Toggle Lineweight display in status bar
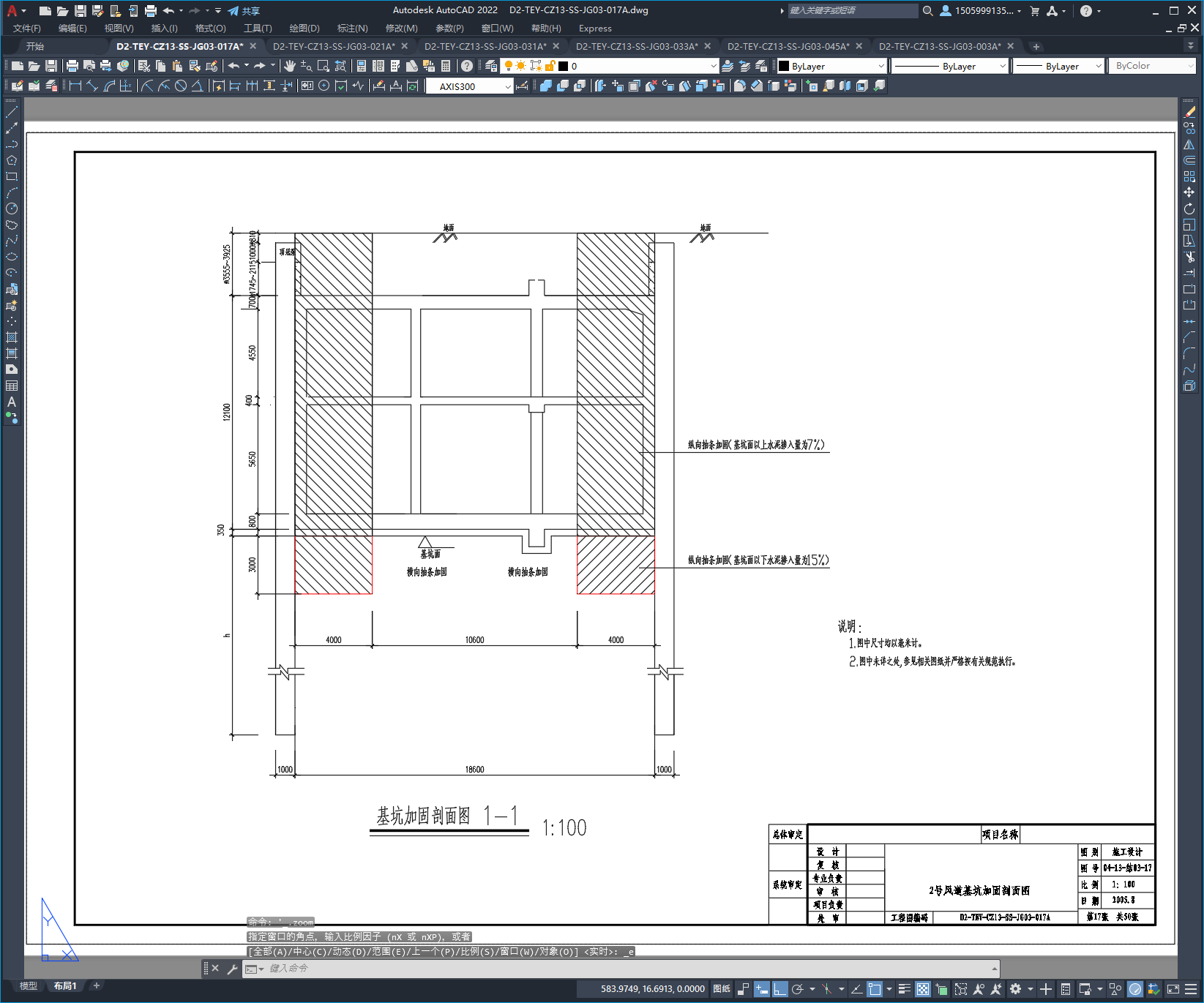 (905, 989)
